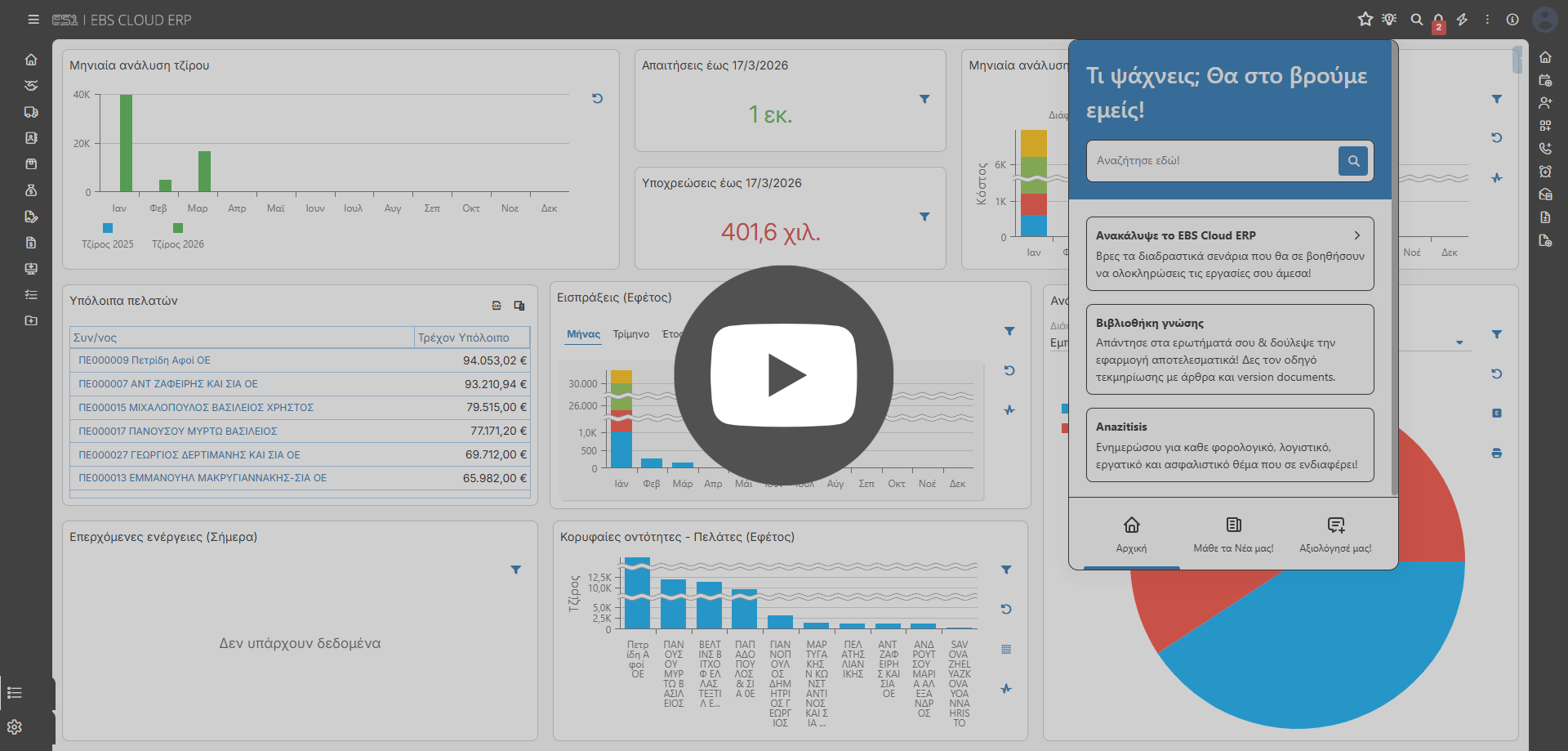Click the print icon beside the pie chart
The image size is (1568, 751).
[1497, 453]
